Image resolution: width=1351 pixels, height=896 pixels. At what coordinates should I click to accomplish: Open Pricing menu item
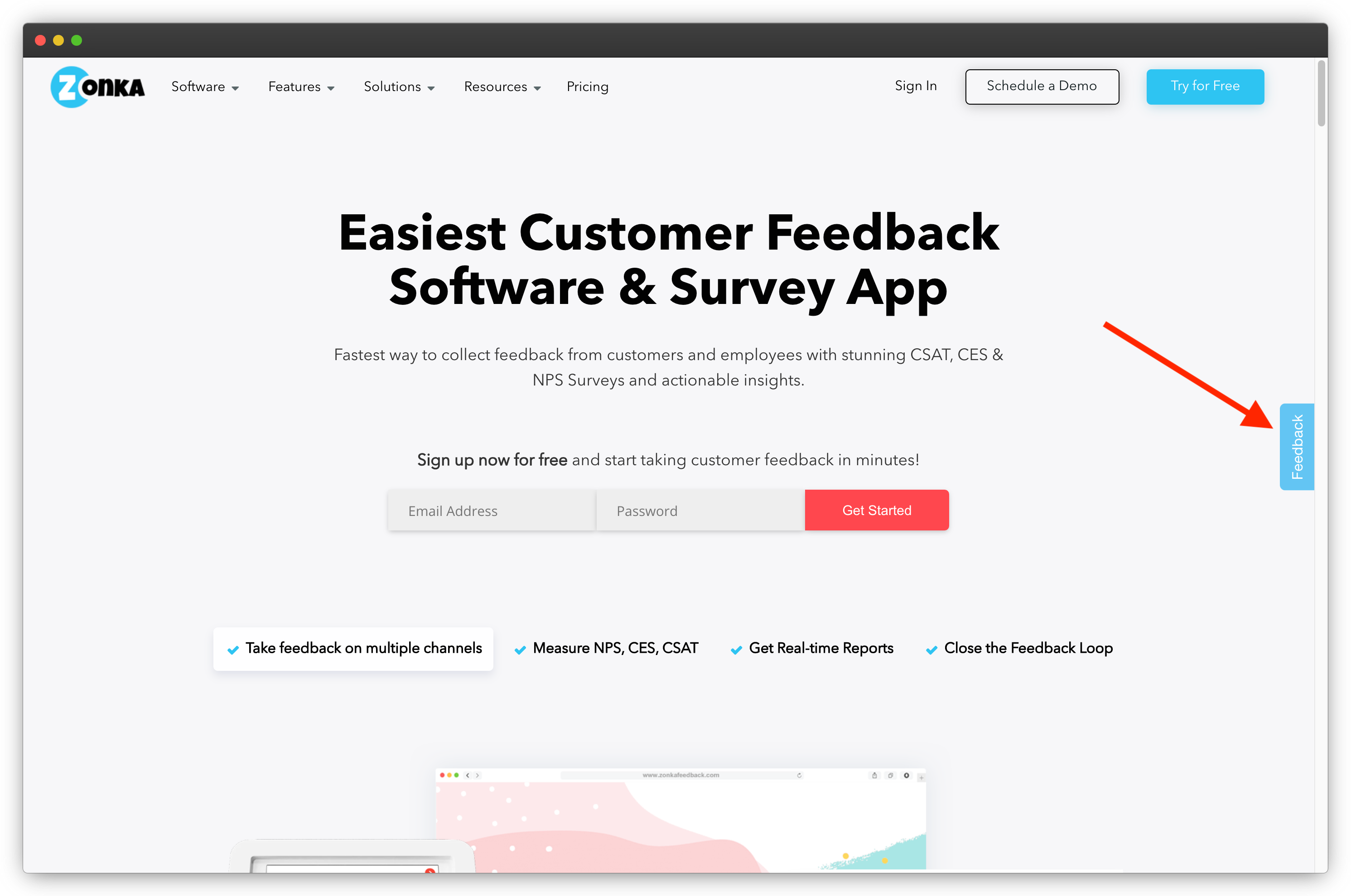click(588, 86)
